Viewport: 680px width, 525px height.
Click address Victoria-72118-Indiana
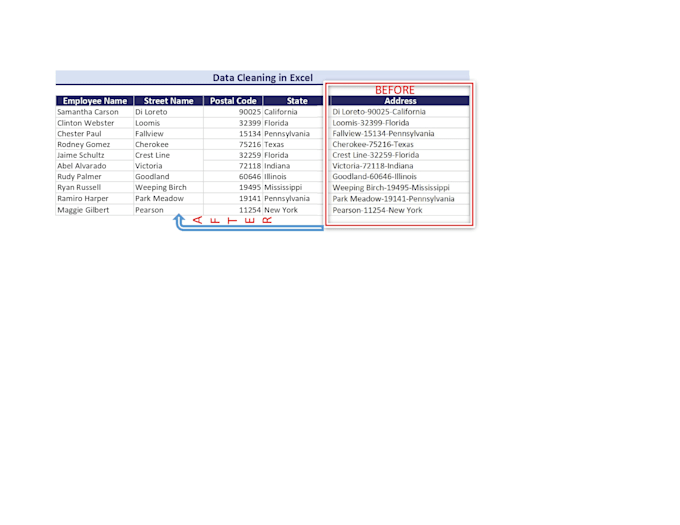[399, 166]
